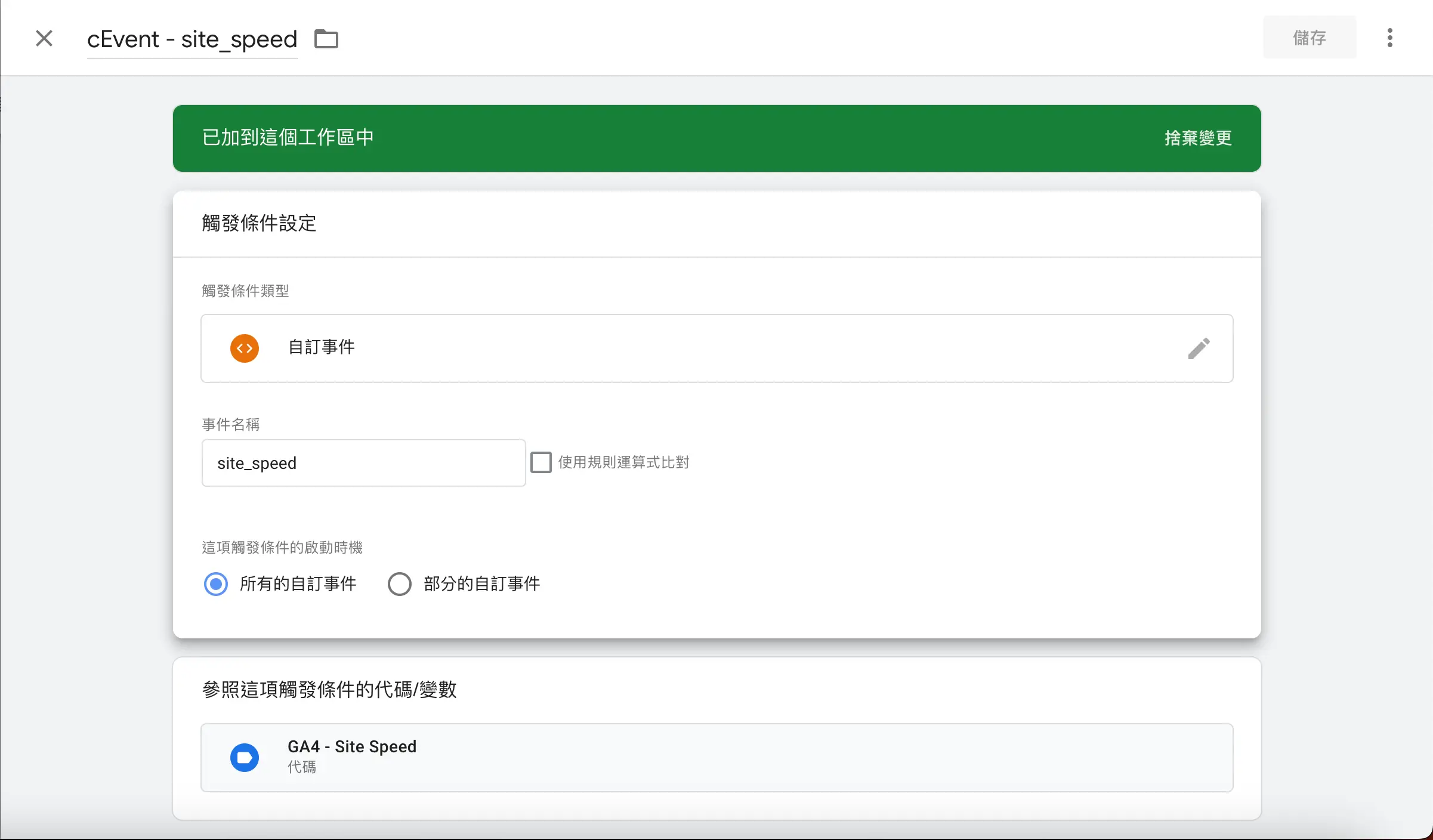Image resolution: width=1433 pixels, height=840 pixels.
Task: Click the 觸發條件設定 section header
Action: 259,223
